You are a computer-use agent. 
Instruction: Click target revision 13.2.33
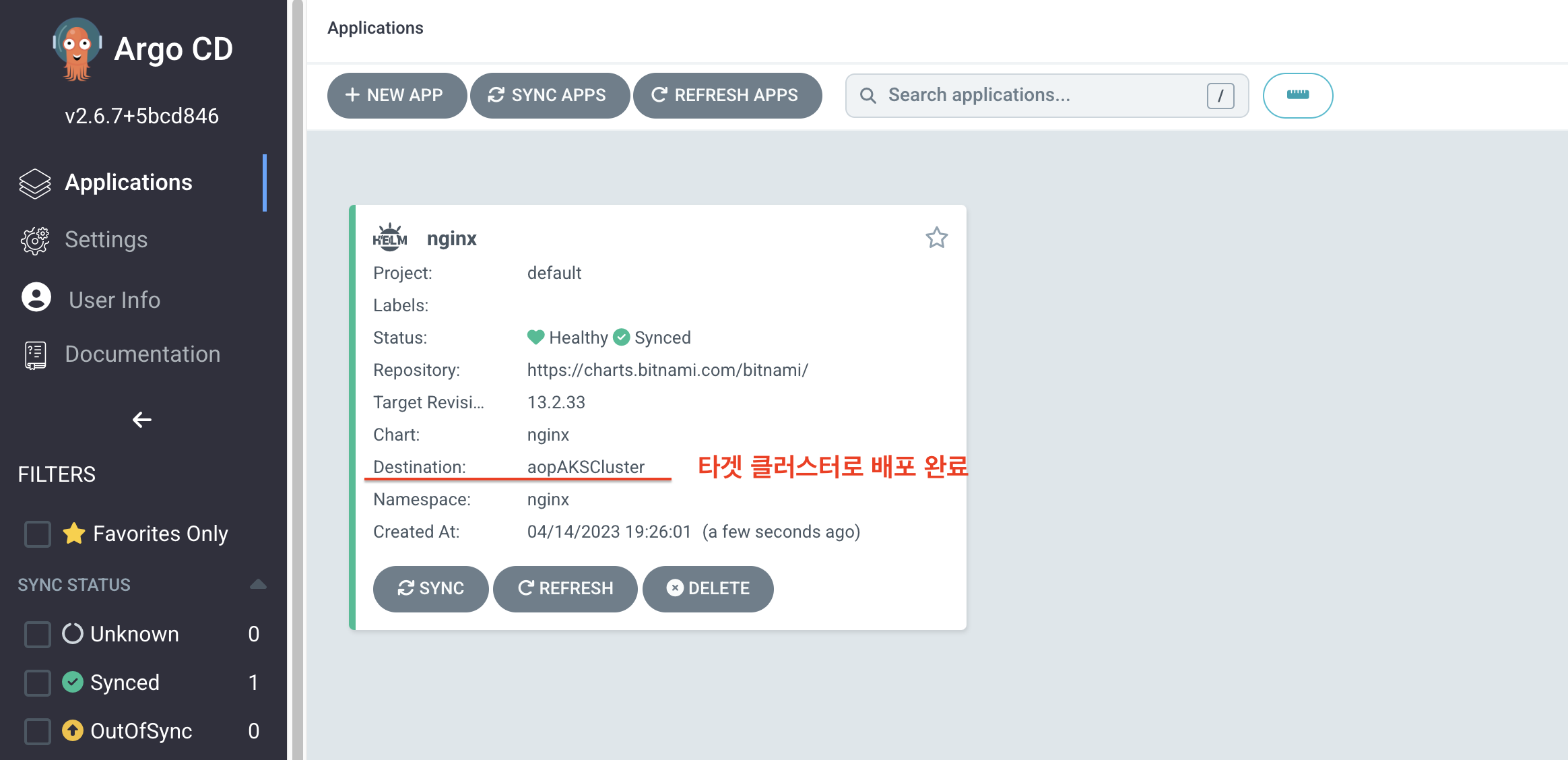pyautogui.click(x=556, y=402)
